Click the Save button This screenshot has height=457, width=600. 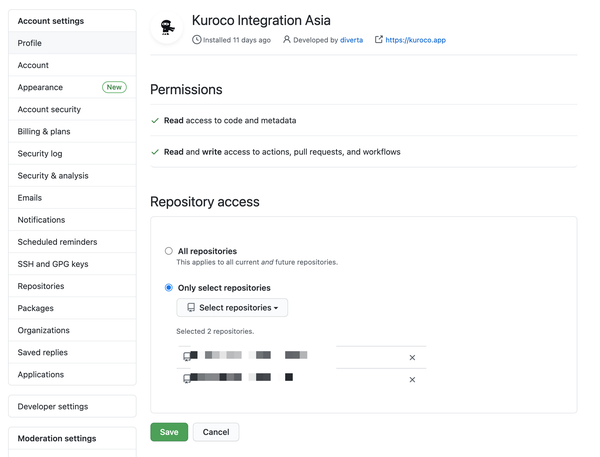(169, 432)
